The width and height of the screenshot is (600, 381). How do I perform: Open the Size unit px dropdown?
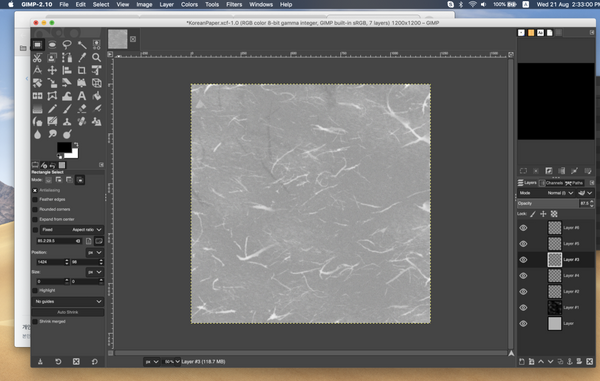click(x=95, y=272)
